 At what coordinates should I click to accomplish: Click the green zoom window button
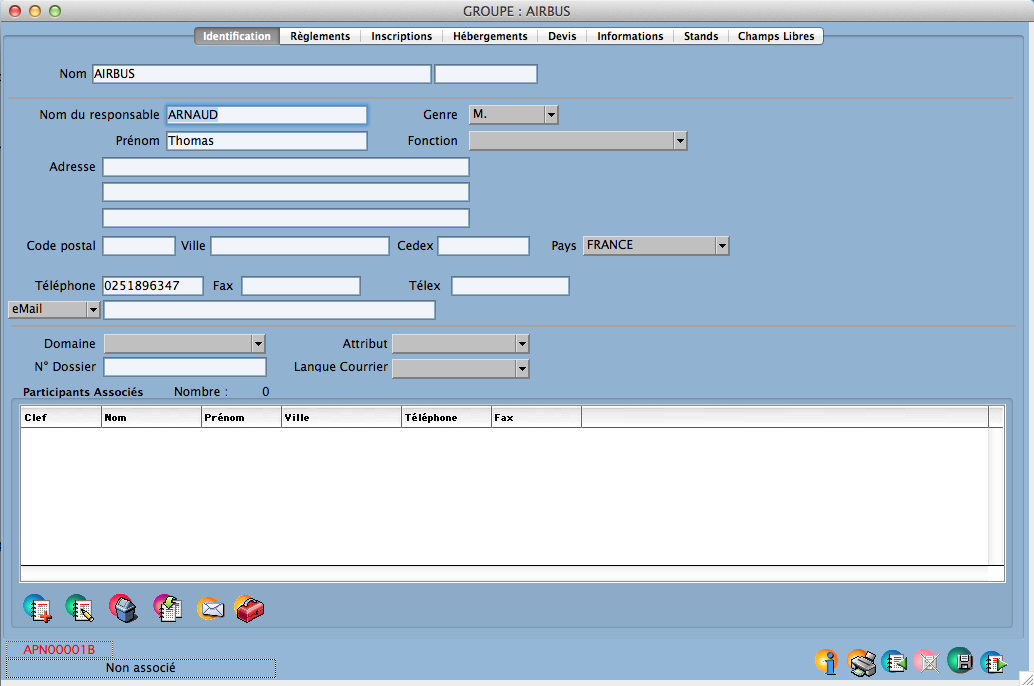pyautogui.click(x=55, y=11)
